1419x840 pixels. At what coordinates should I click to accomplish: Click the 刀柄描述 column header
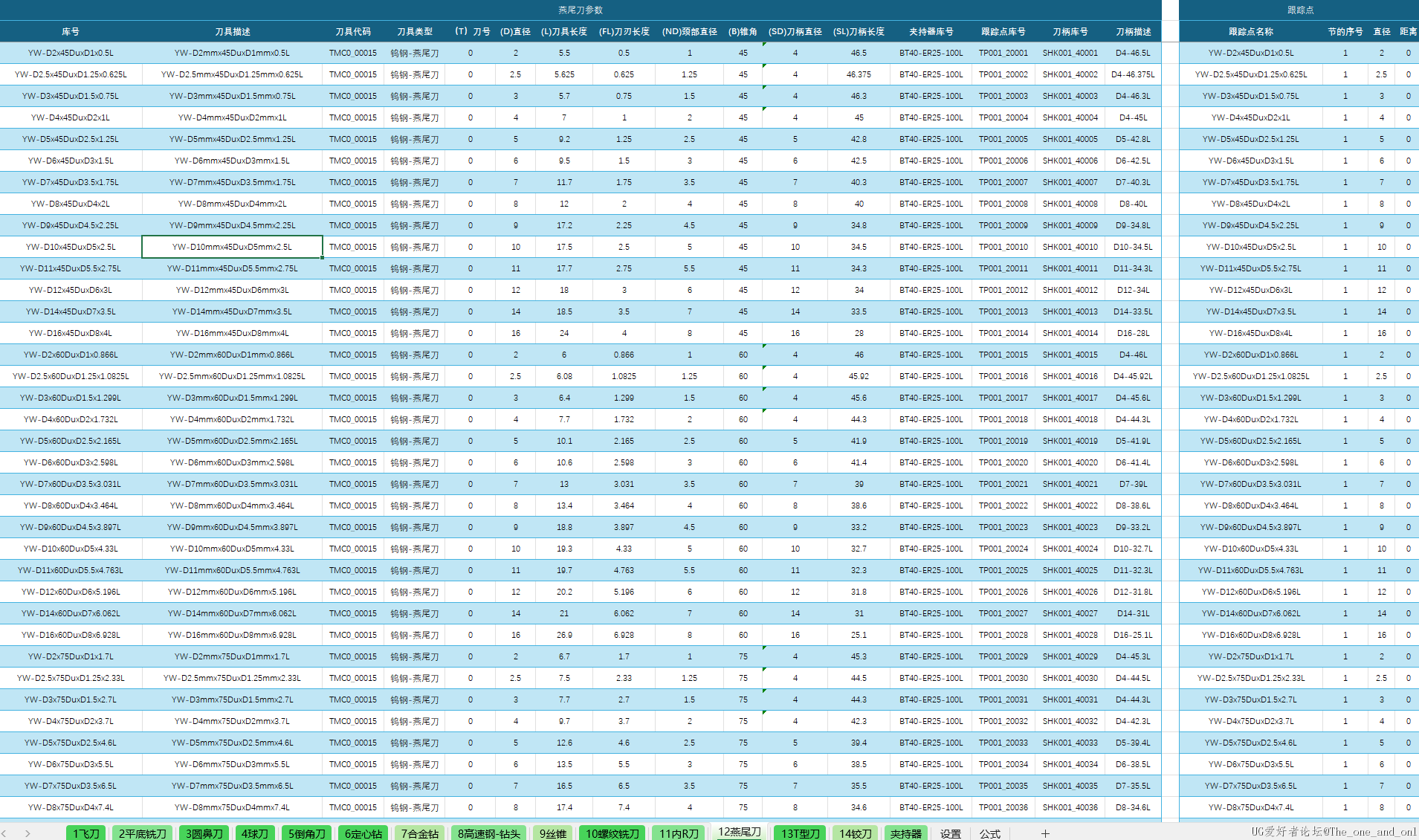point(1134,31)
